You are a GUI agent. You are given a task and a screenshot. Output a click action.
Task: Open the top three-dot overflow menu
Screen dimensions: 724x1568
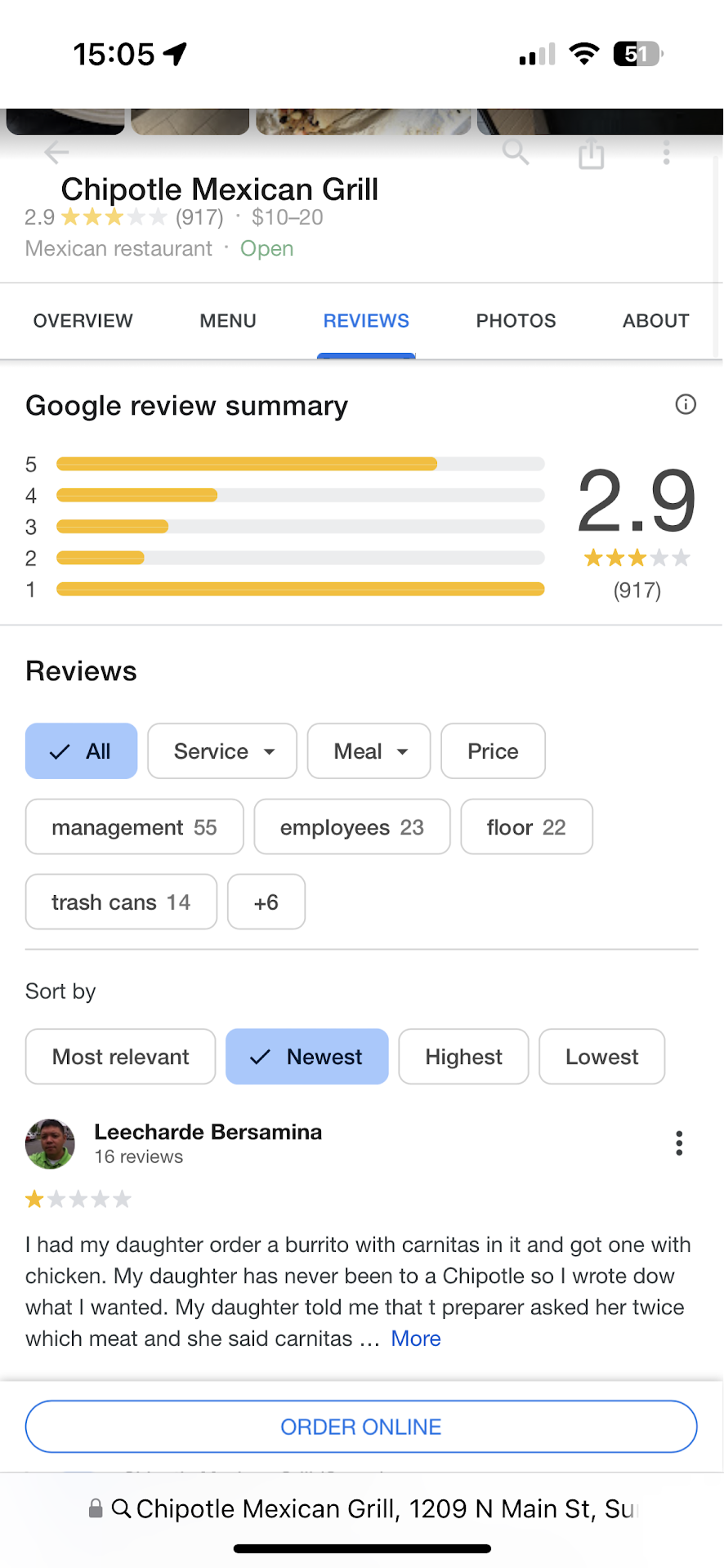tap(667, 153)
